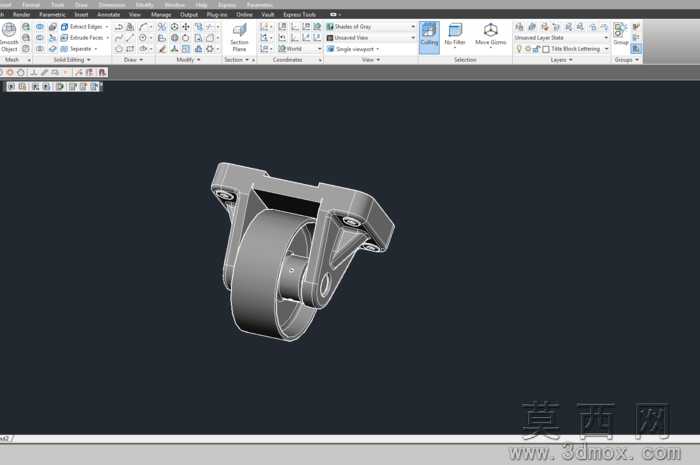Viewport: 700px width, 465px height.
Task: Click the globe icon in Mesh panel top row
Action: [x=26, y=27]
